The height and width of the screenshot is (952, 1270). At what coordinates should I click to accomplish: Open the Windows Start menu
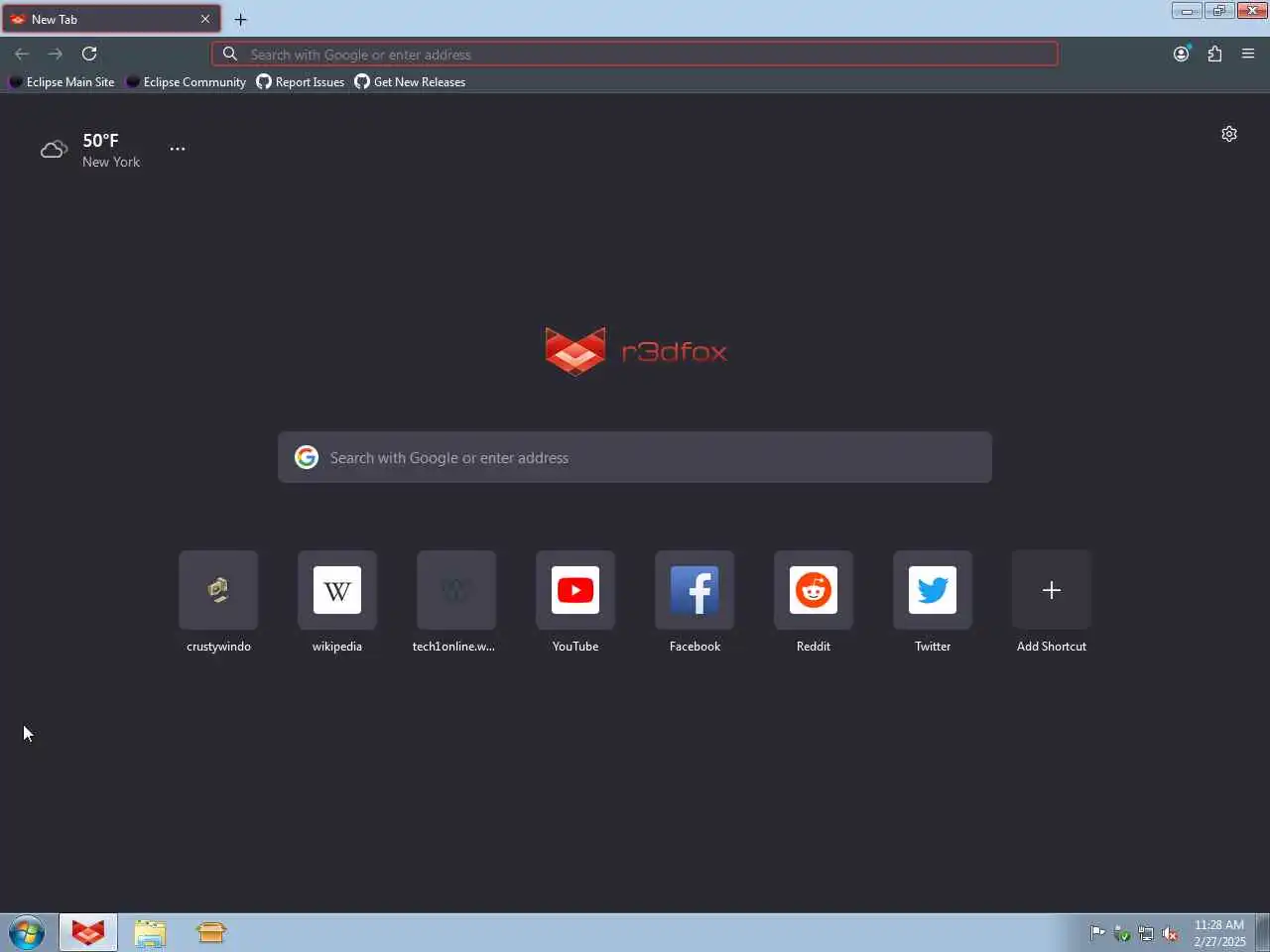click(27, 933)
